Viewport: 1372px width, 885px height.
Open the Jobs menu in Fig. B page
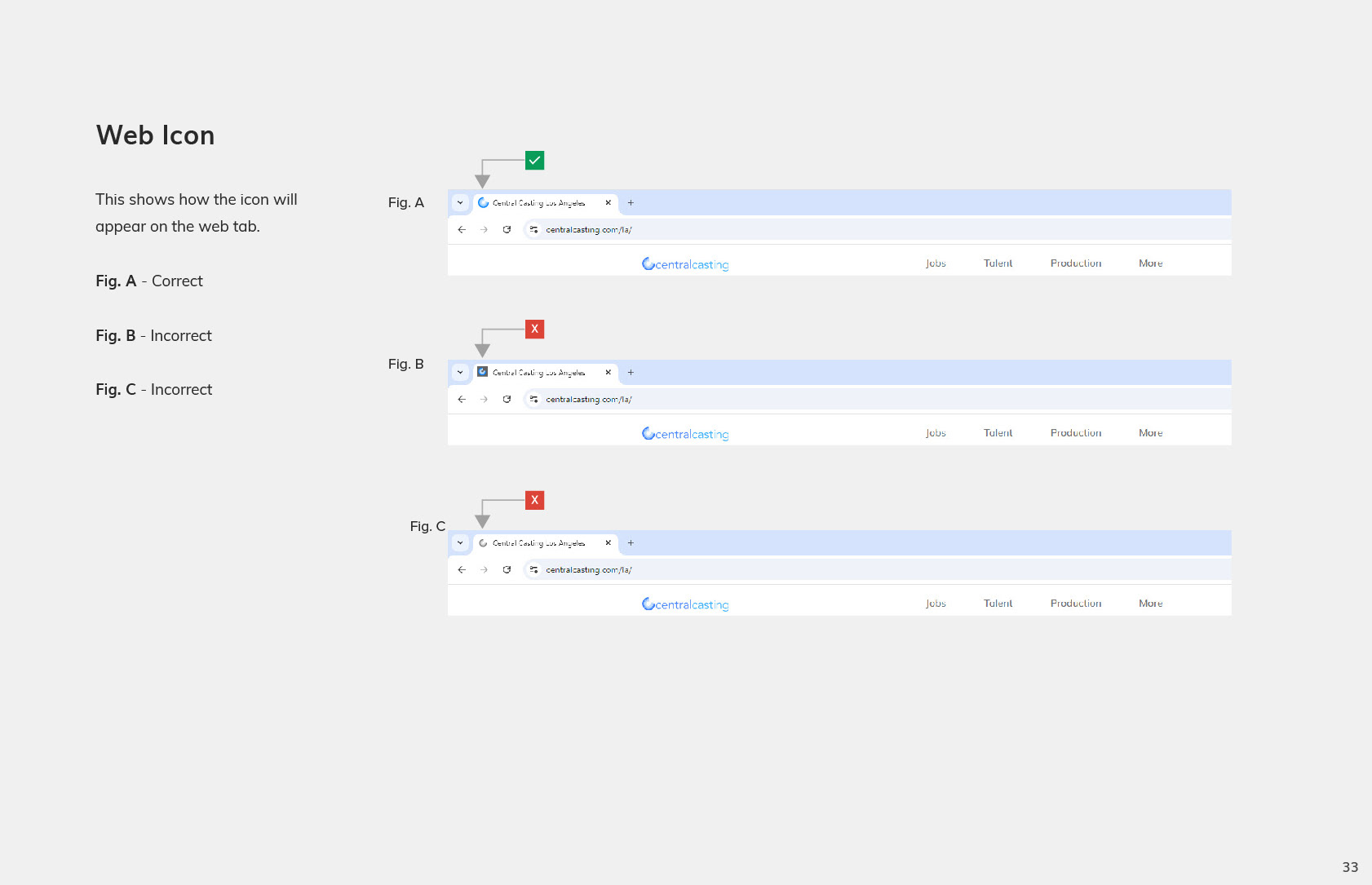pos(936,433)
